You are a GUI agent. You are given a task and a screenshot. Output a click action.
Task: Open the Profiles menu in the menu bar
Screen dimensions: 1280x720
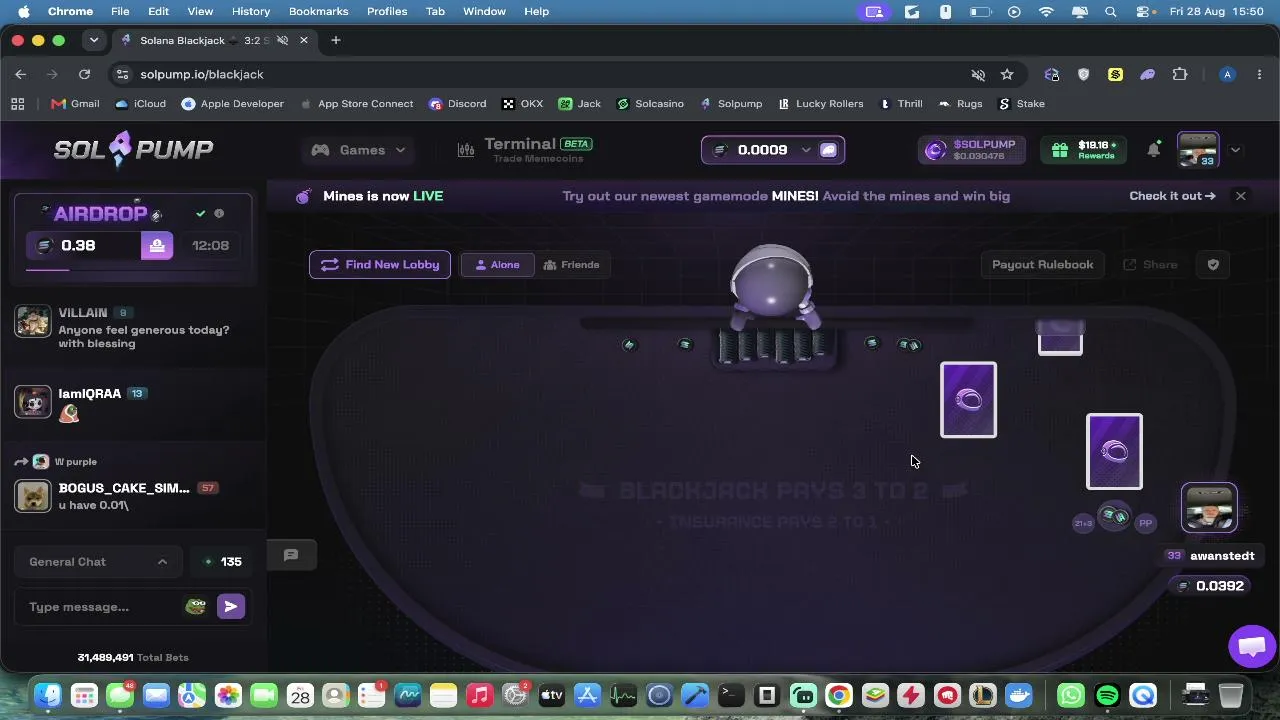pos(387,11)
